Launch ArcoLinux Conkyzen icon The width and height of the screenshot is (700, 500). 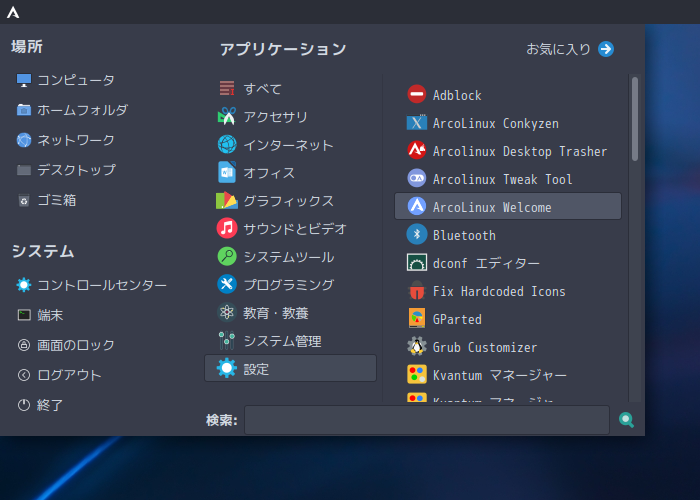(417, 122)
